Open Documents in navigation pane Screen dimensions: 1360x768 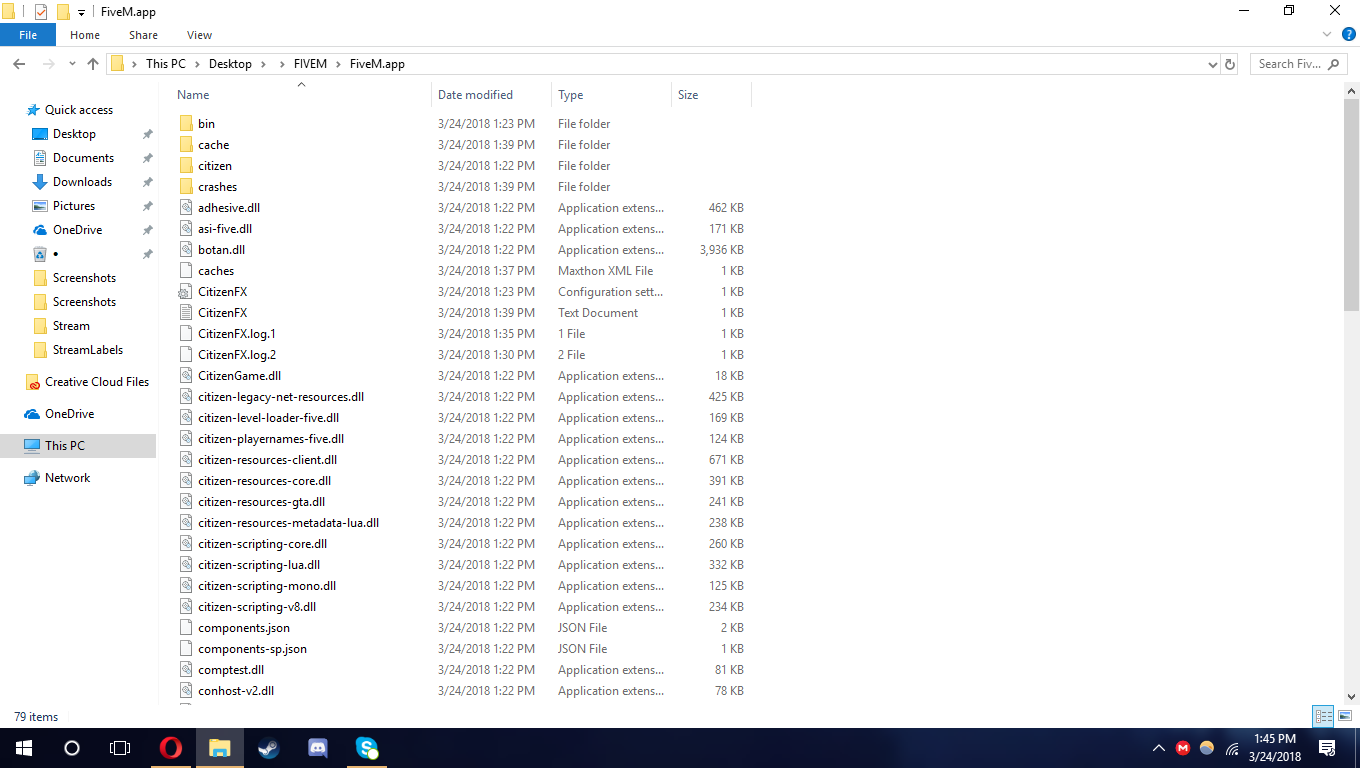tap(83, 158)
